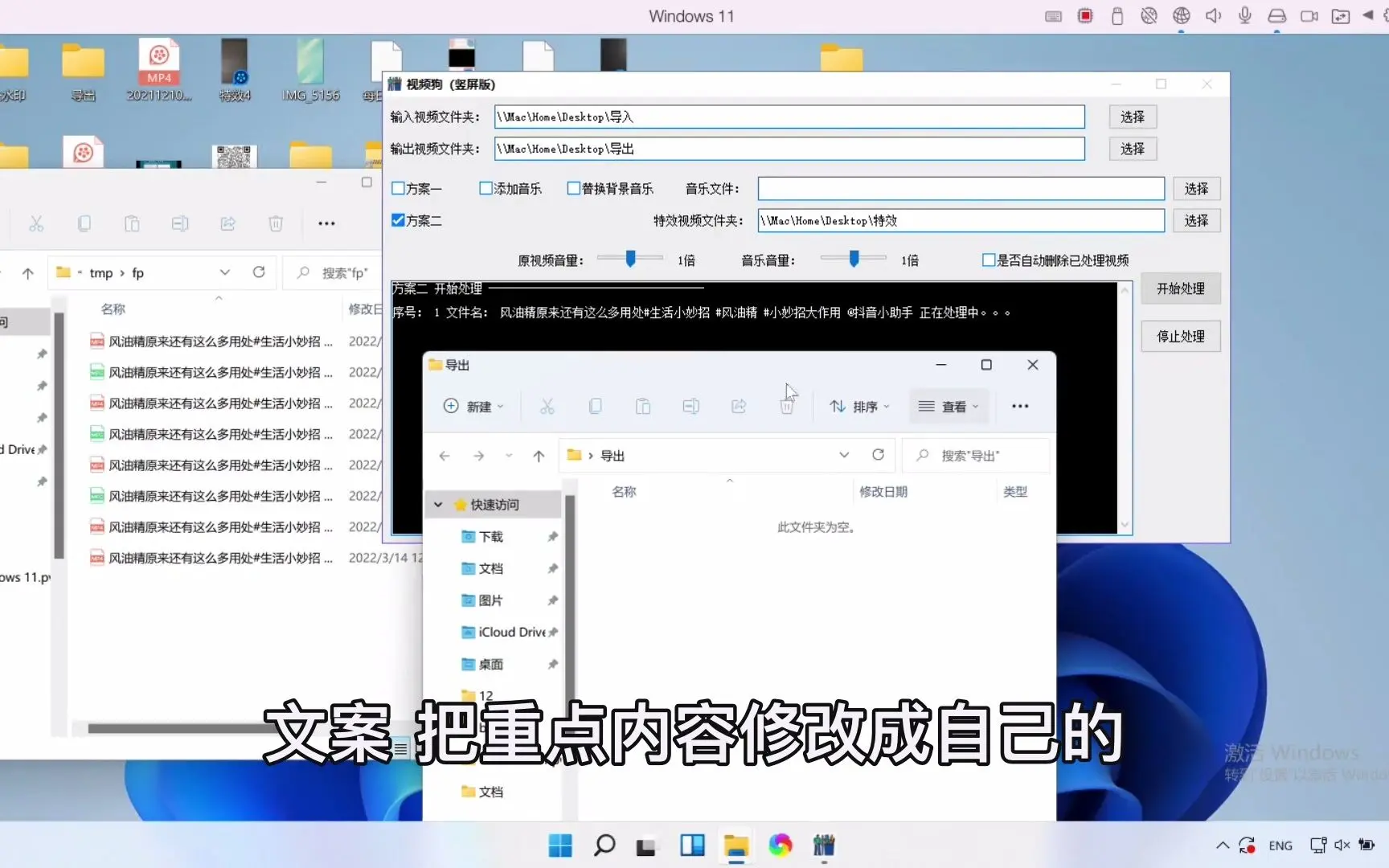Go up one folder in 导出 window
This screenshot has height=868, width=1389.
click(539, 456)
